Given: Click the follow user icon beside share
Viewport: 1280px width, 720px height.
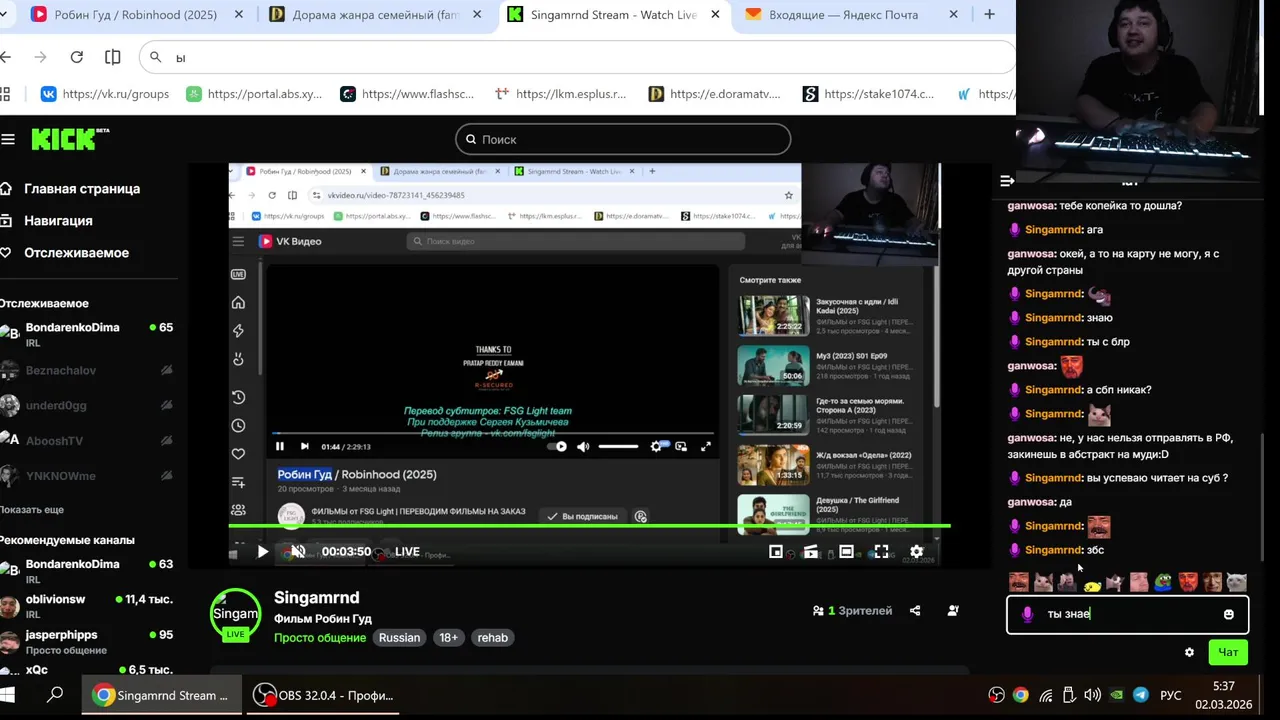Looking at the screenshot, I should point(953,610).
